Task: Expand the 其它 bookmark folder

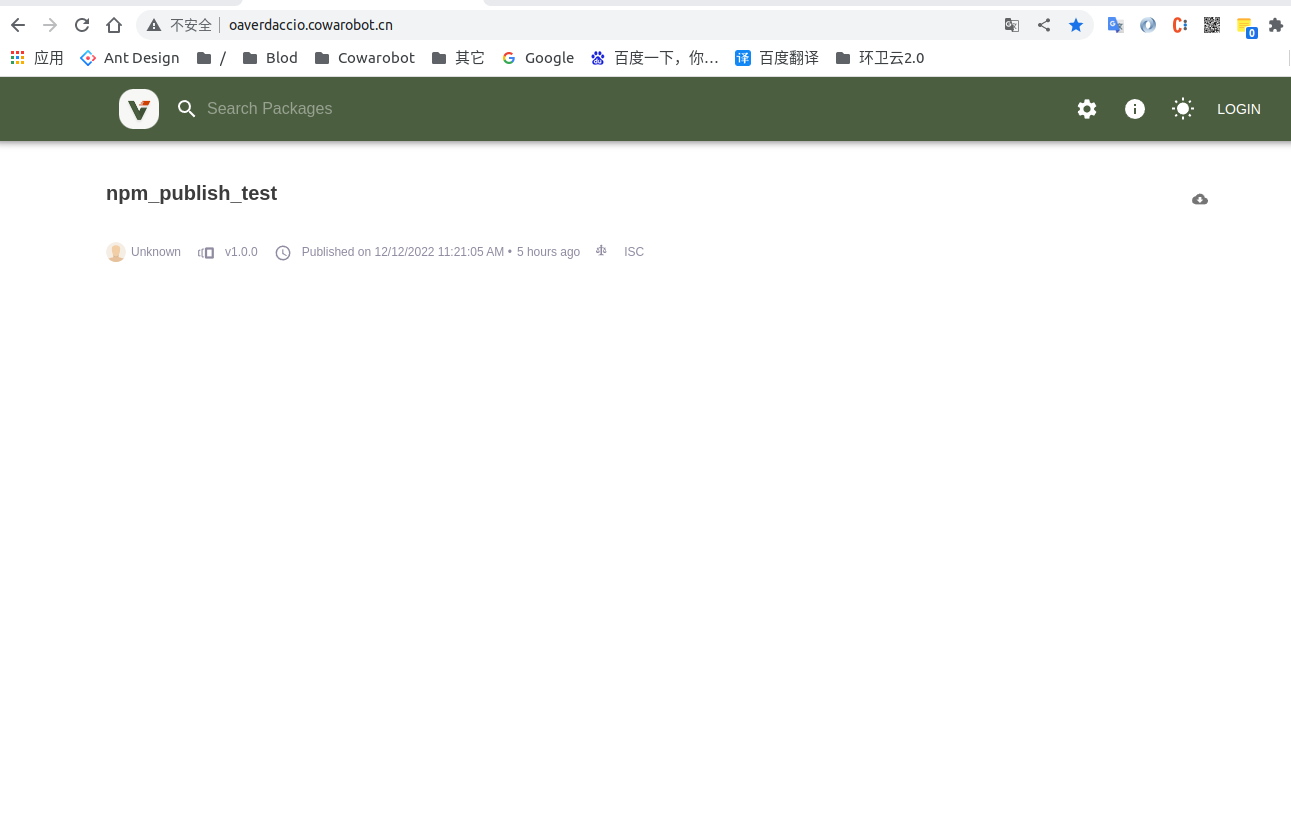Action: pyautogui.click(x=459, y=58)
